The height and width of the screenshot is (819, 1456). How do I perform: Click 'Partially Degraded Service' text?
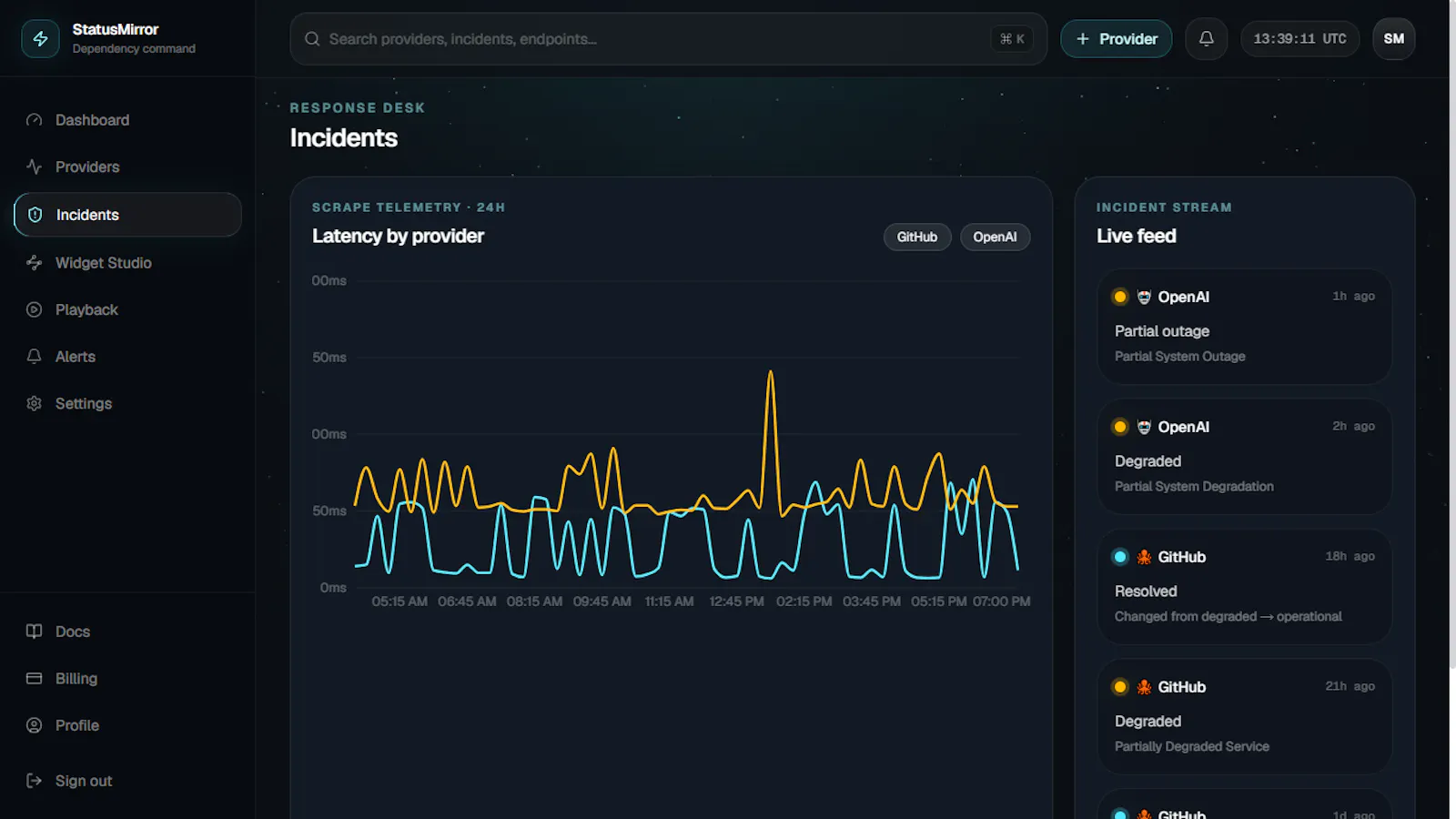1192,747
